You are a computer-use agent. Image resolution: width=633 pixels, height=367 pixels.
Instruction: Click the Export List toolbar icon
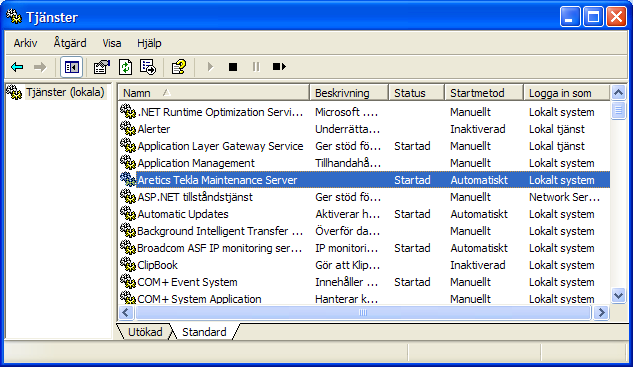click(148, 67)
